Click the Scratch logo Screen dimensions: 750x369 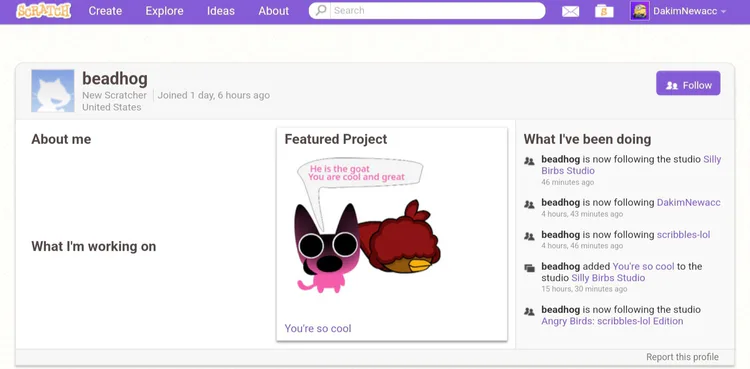coord(44,11)
